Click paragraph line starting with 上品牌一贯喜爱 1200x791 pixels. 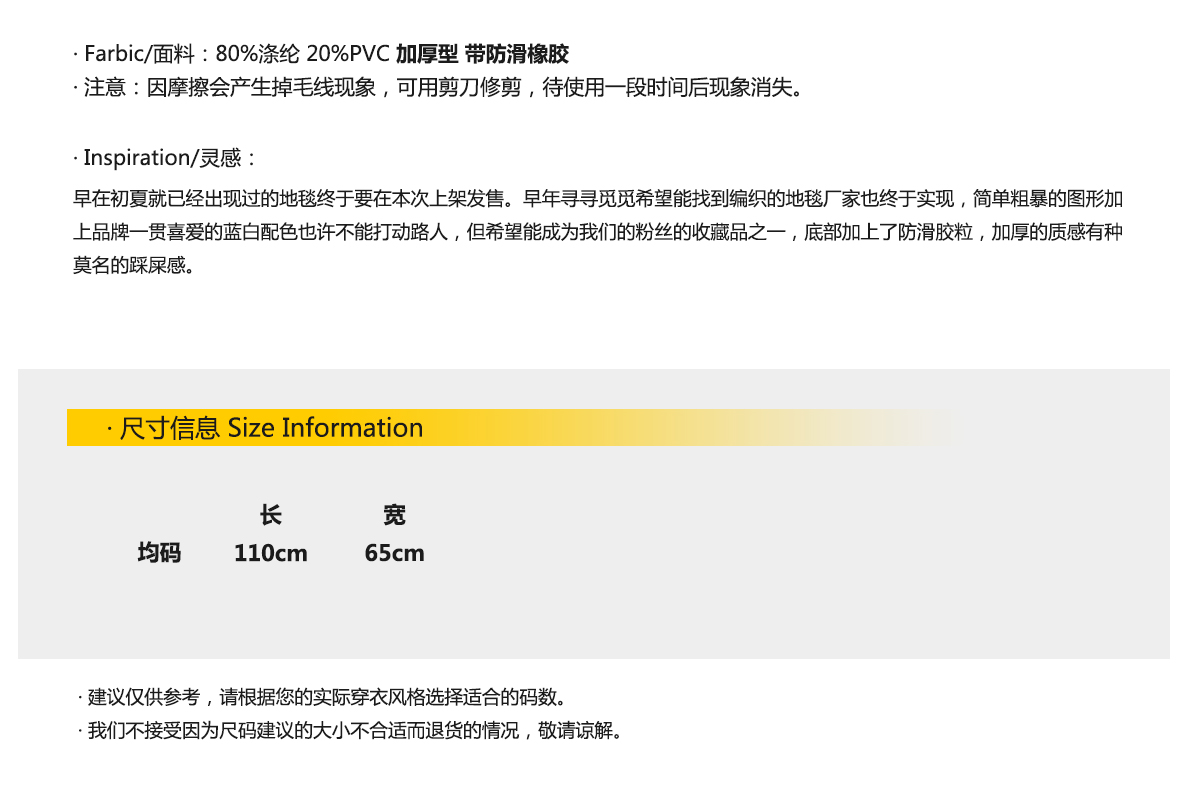(590, 233)
